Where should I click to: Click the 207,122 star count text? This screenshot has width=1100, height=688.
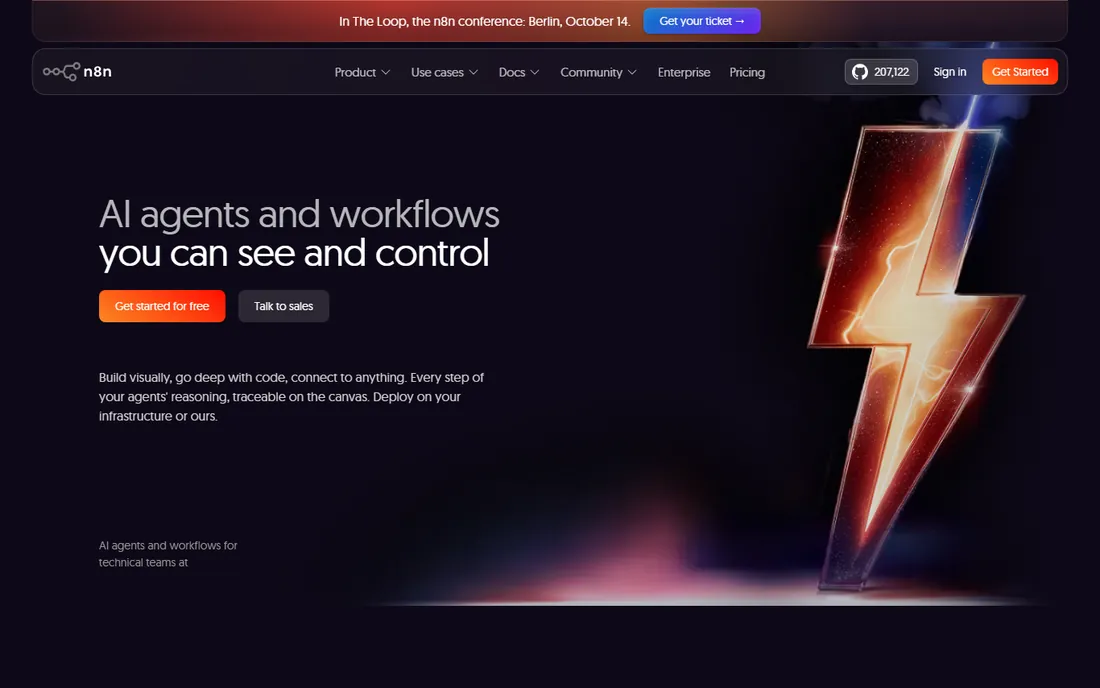pyautogui.click(x=891, y=72)
